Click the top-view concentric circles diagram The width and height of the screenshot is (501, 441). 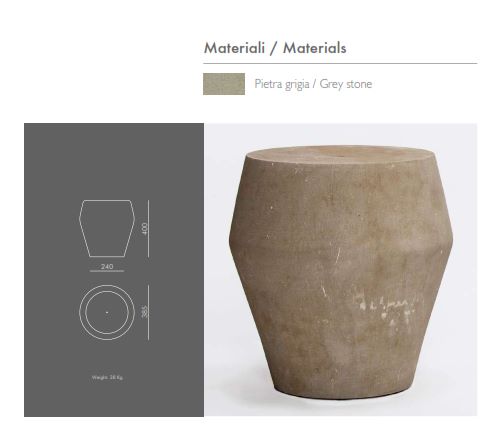107,312
